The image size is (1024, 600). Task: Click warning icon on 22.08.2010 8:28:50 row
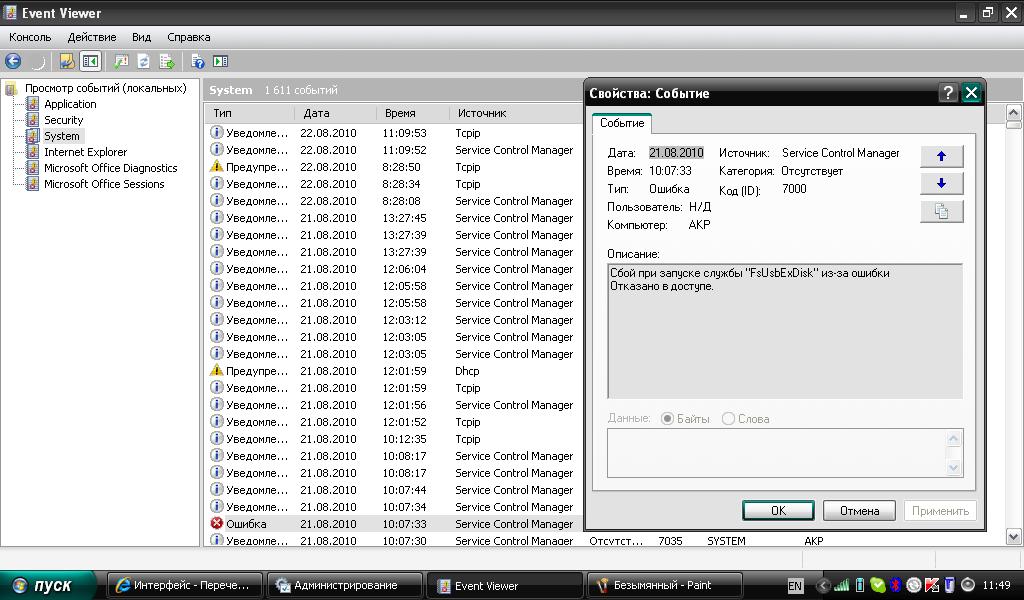click(x=217, y=166)
